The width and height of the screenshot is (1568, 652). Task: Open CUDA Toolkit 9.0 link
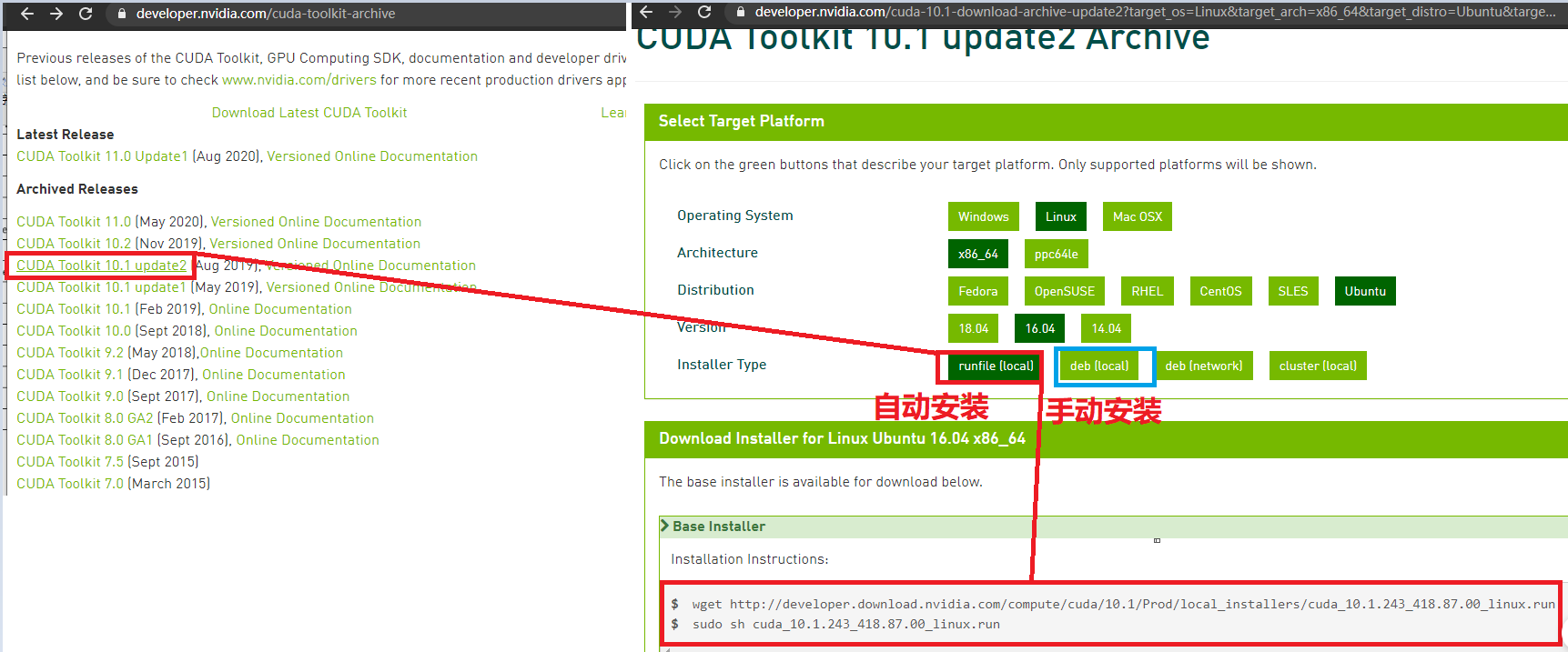(x=70, y=396)
